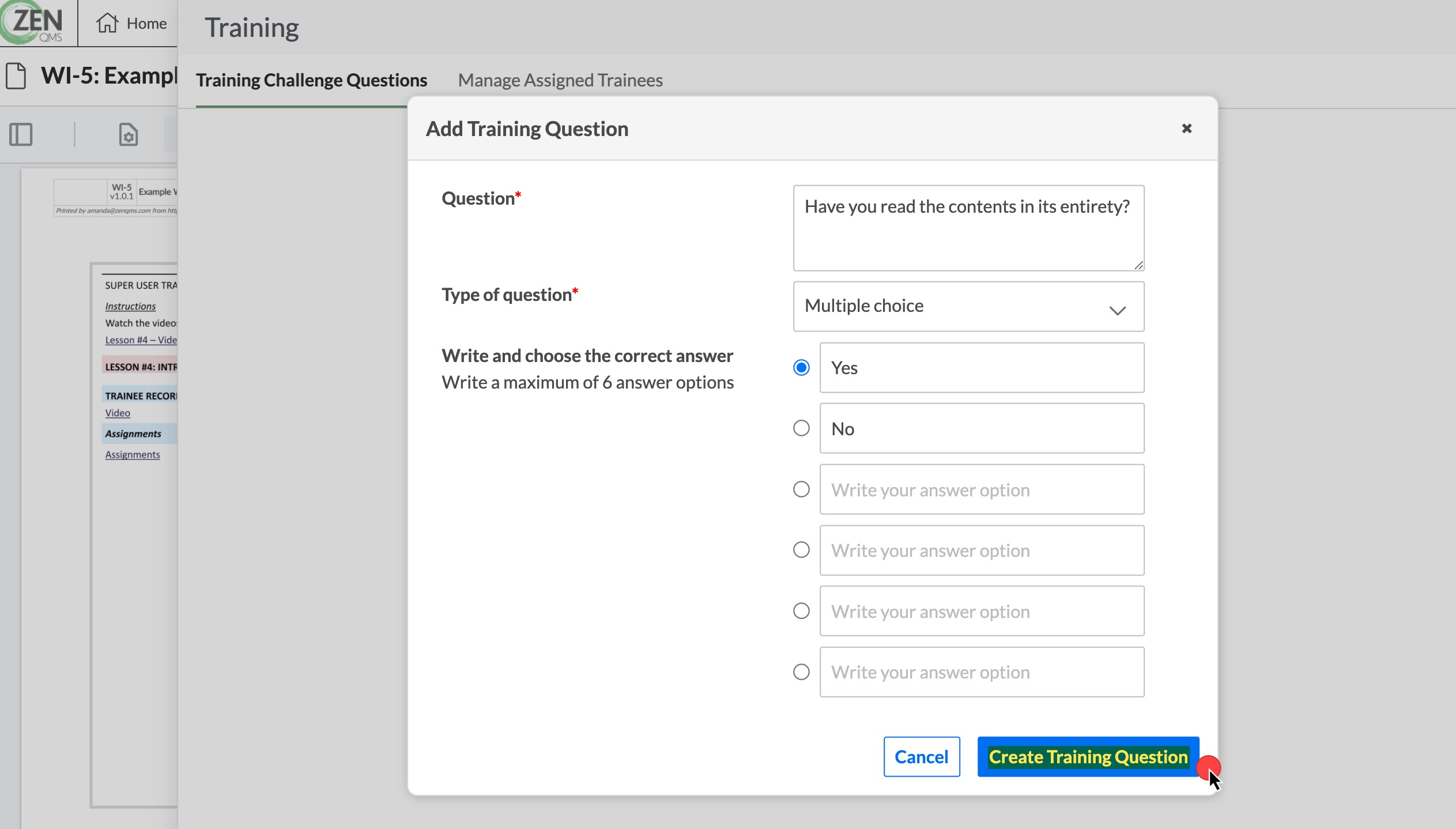The height and width of the screenshot is (829, 1456).
Task: Open the Assignments link in the document
Action: pyautogui.click(x=133, y=455)
